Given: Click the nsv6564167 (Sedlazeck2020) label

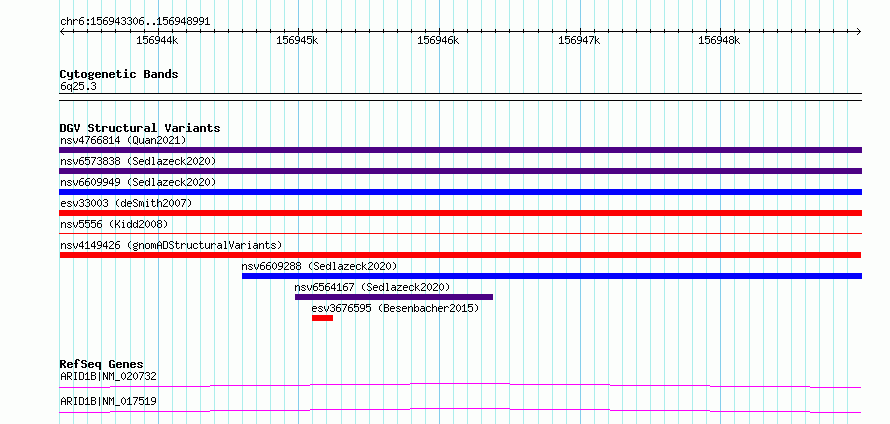Looking at the screenshot, I should point(372,287).
